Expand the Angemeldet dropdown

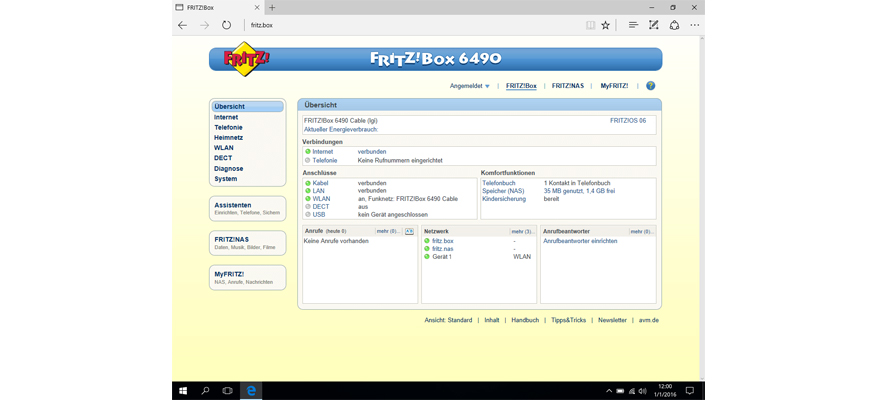click(x=470, y=86)
